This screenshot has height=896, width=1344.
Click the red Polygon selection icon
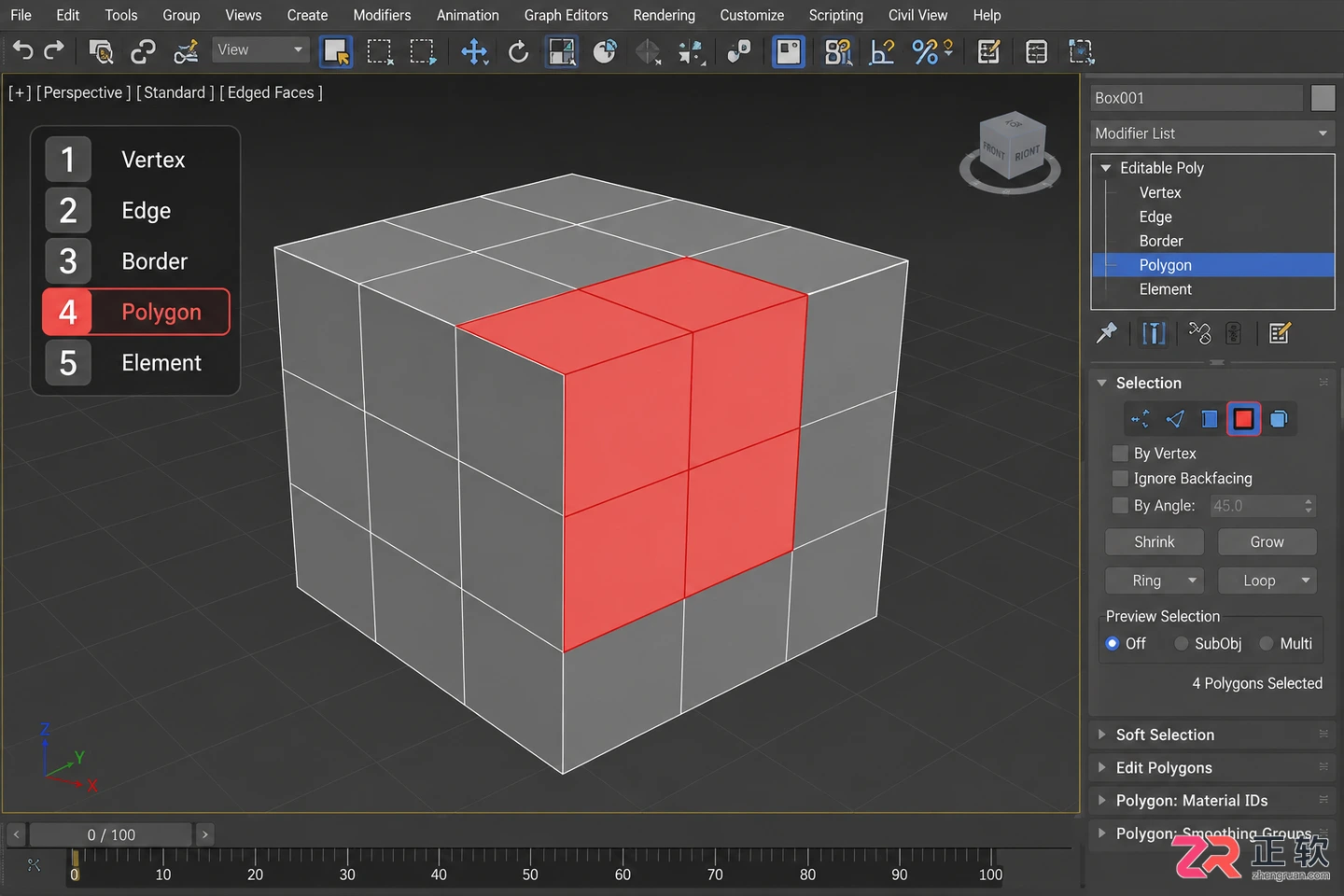1243,419
